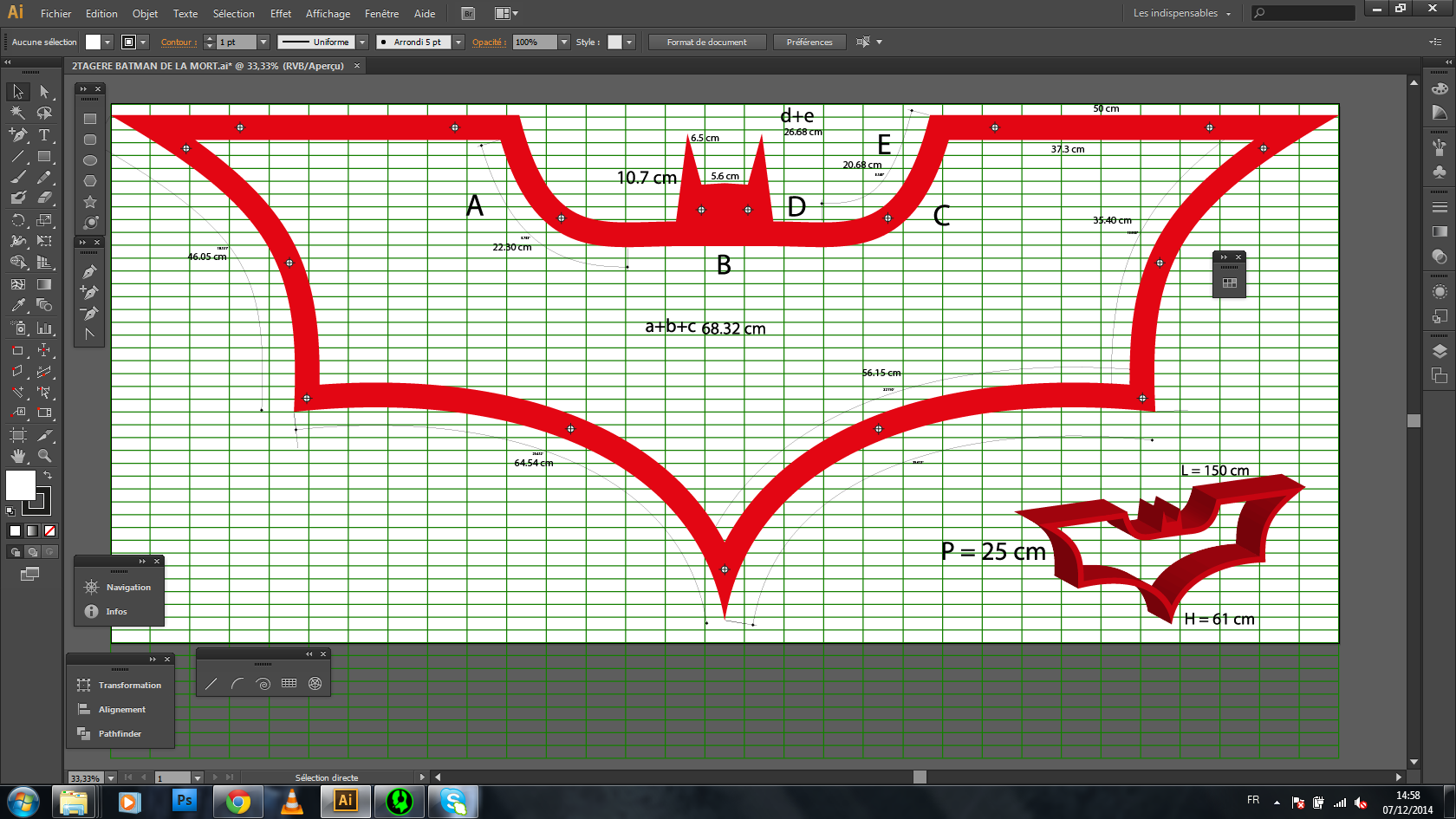Open the Arrondi 5 pt brush dropdown
Image resolution: width=1456 pixels, height=819 pixels.
click(x=458, y=42)
